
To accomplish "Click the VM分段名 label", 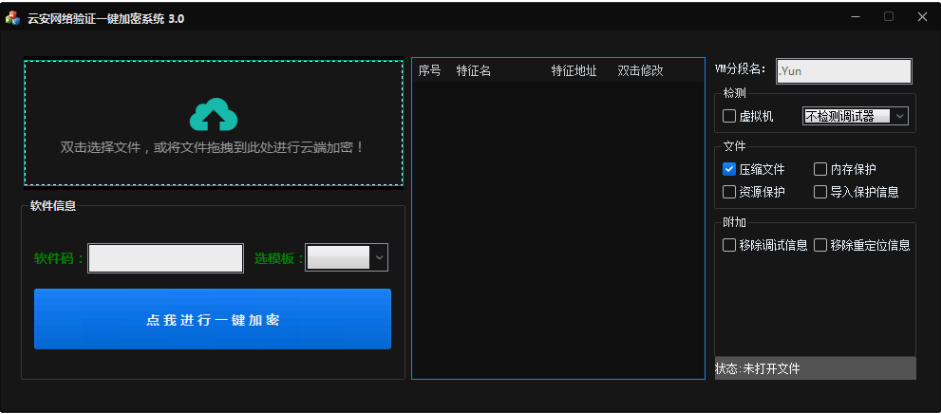I will [741, 69].
